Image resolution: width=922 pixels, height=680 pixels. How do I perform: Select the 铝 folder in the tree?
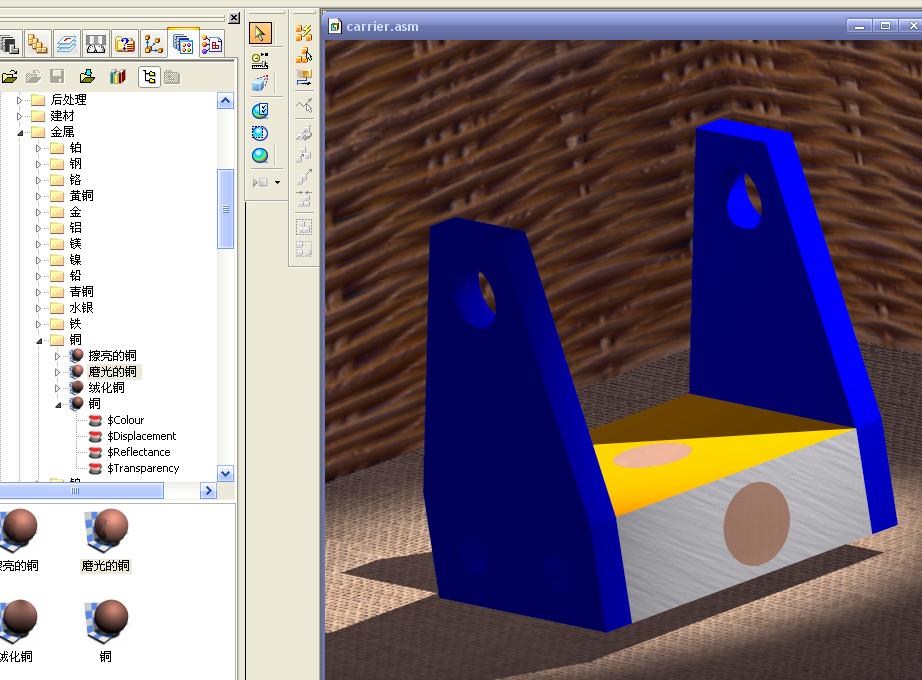click(x=75, y=228)
